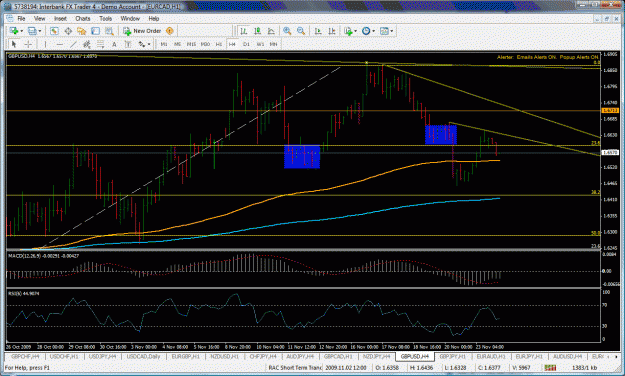Select the Fibonacci Retracement tool
Viewport: 625px width, 376px height.
(100, 44)
